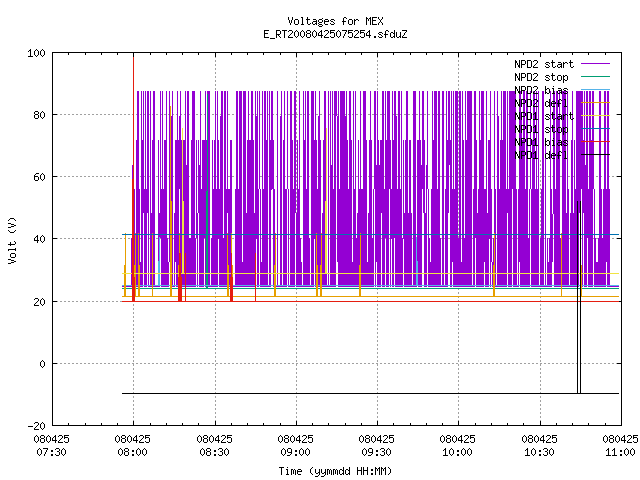Screen dimensions: 640x480
Task: Click the y-axis tick value 80
Action: click(40, 115)
